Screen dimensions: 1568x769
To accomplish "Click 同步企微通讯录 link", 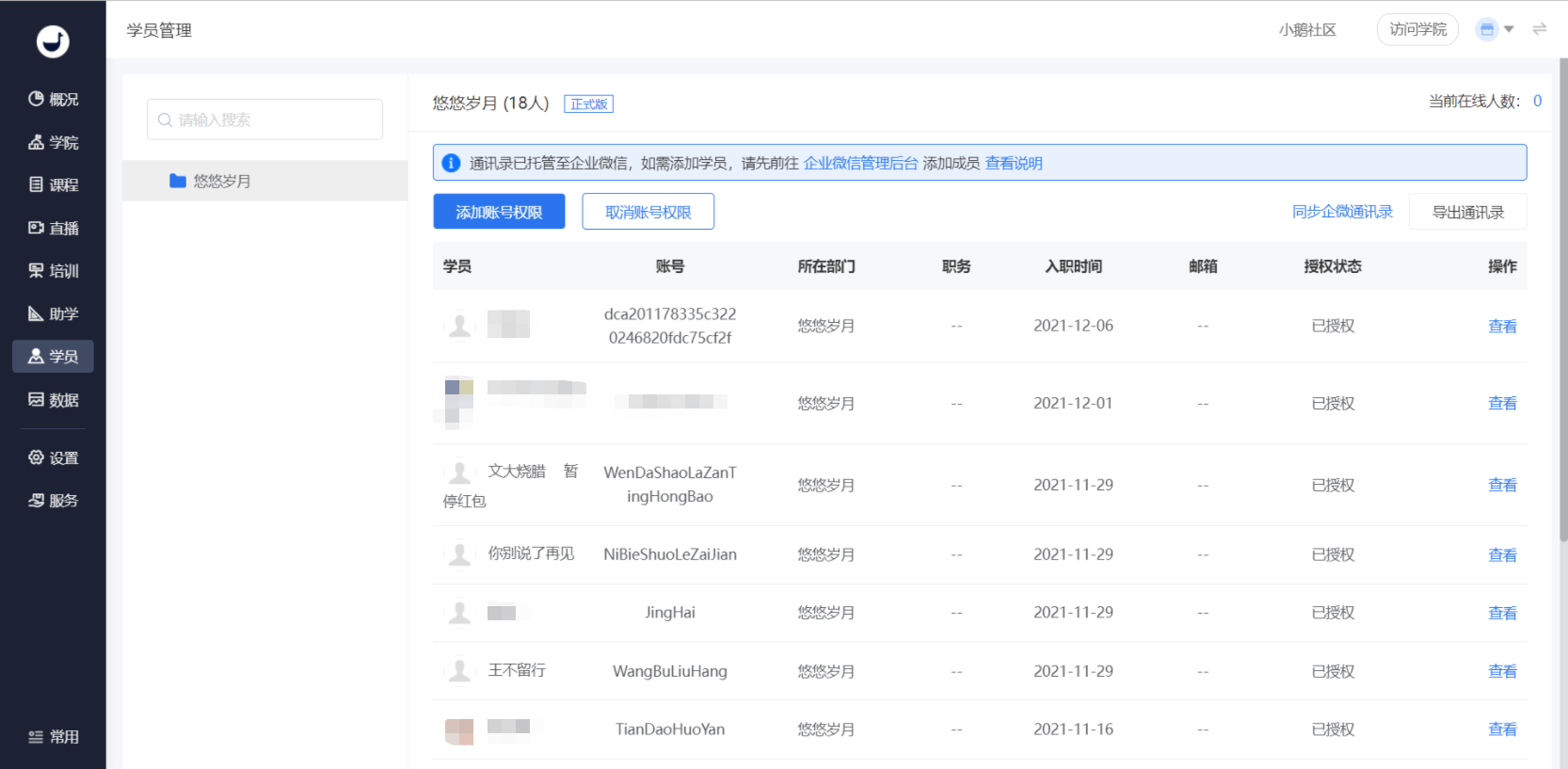I will [1342, 212].
